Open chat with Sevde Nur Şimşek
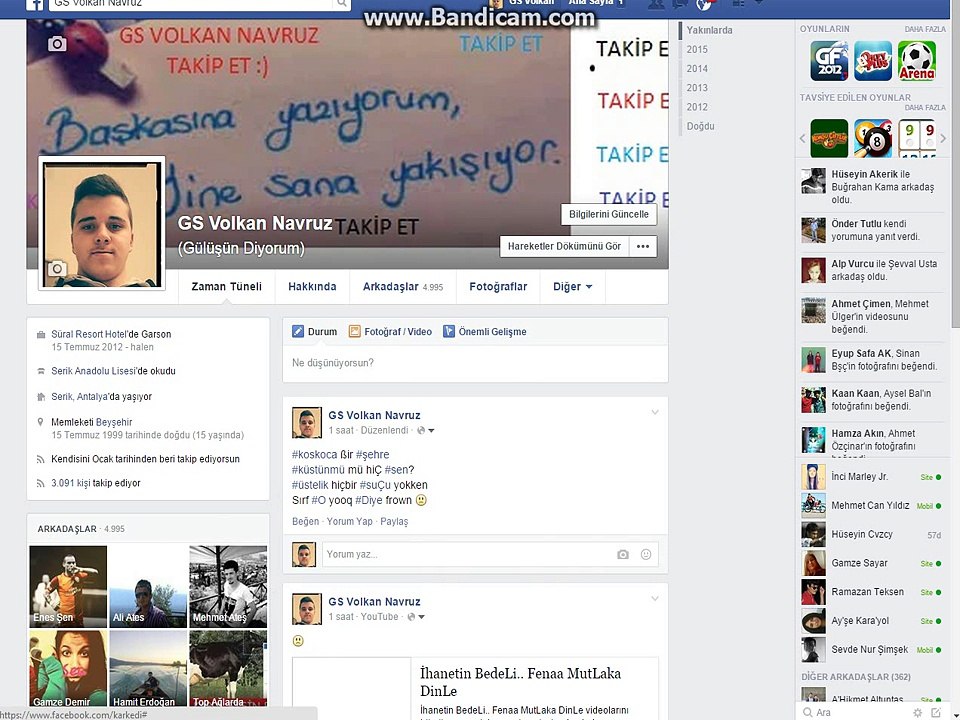The image size is (960, 720). 872,650
